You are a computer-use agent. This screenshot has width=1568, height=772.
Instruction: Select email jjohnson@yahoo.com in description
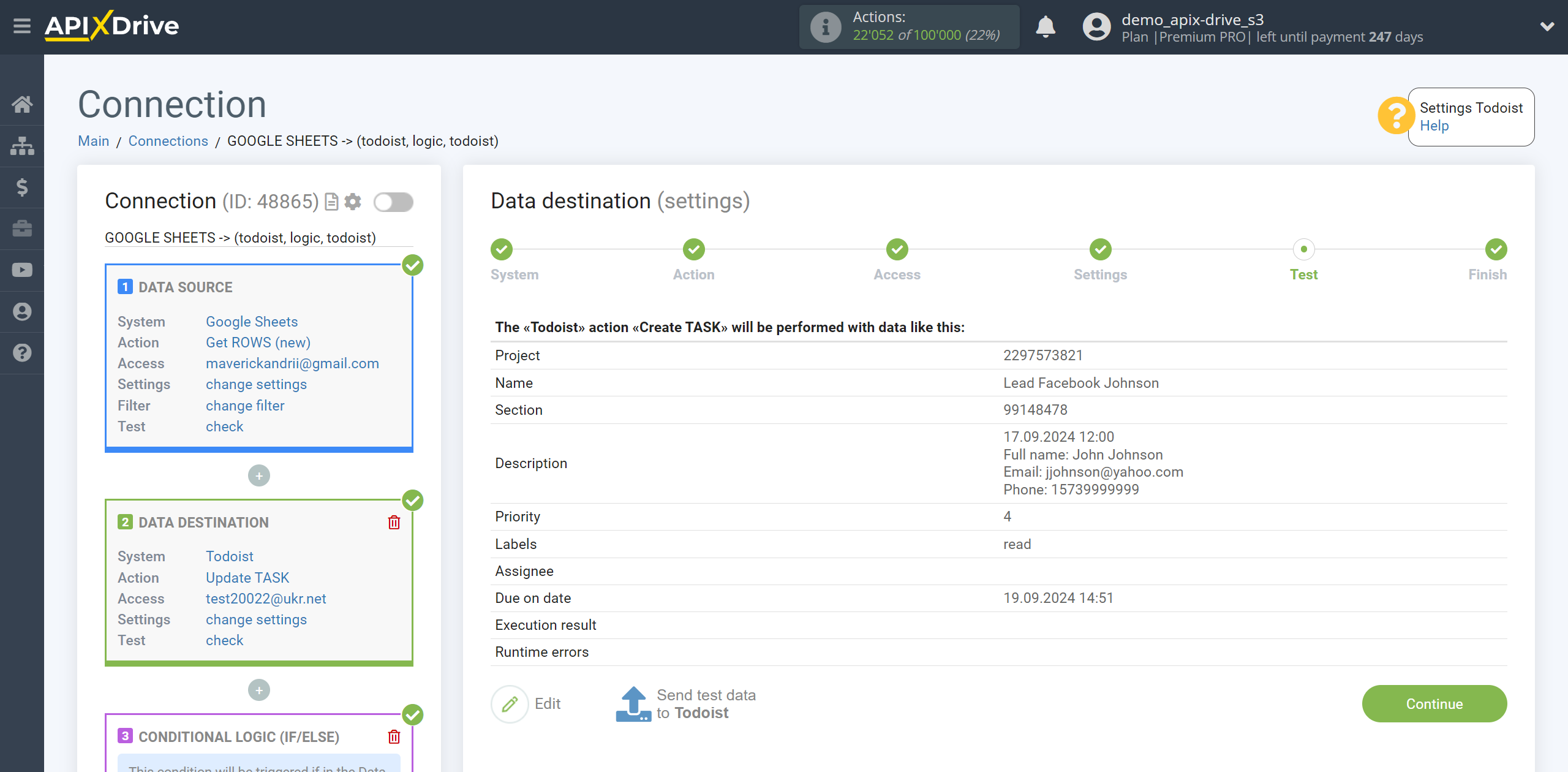(1114, 472)
